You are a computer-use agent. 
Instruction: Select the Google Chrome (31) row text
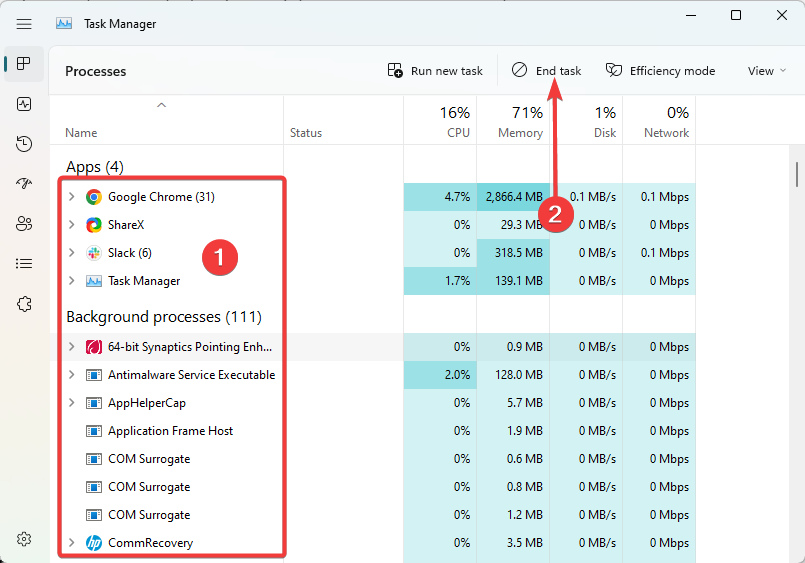[161, 197]
